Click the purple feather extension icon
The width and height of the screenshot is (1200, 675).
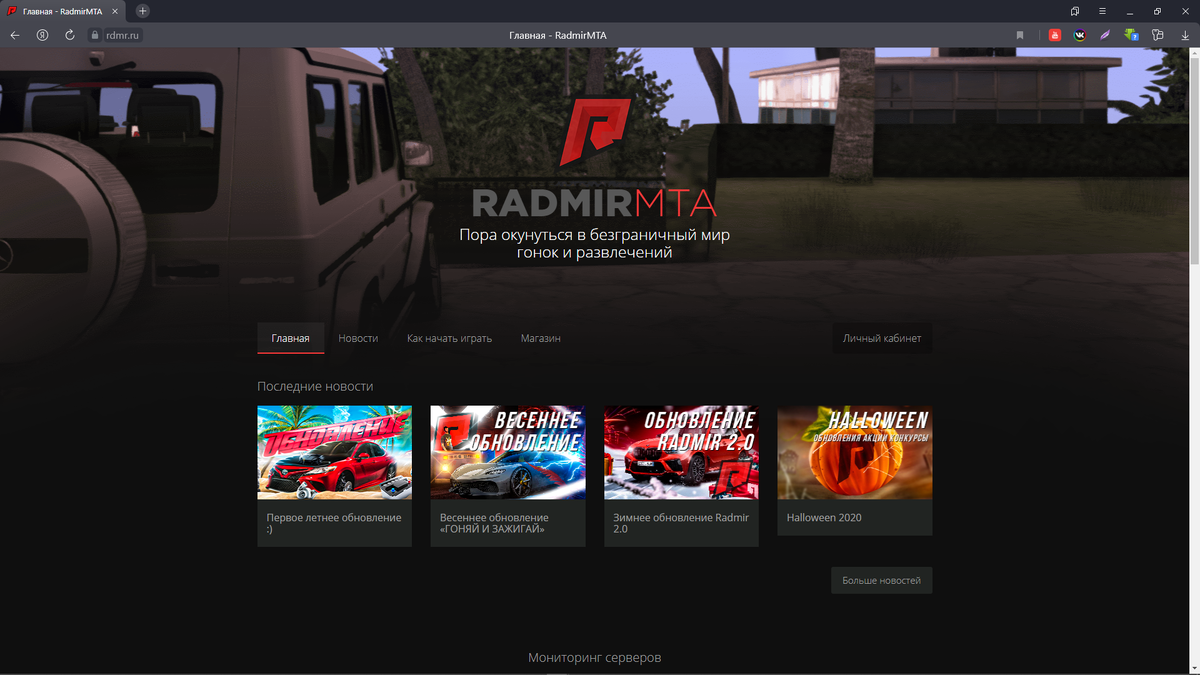coord(1105,35)
